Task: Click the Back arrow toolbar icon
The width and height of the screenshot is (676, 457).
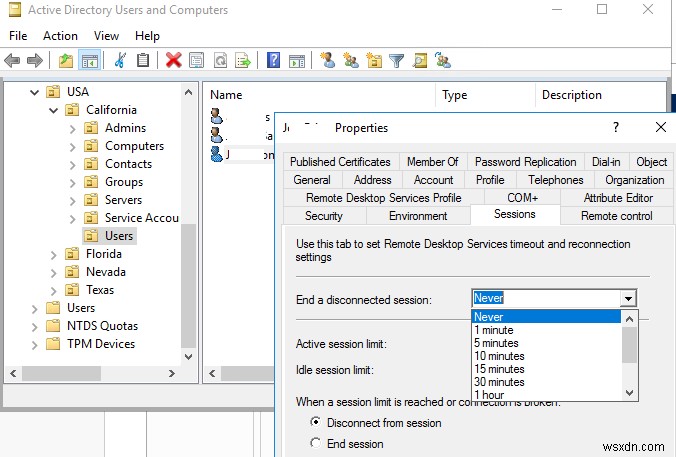Action: (12, 60)
